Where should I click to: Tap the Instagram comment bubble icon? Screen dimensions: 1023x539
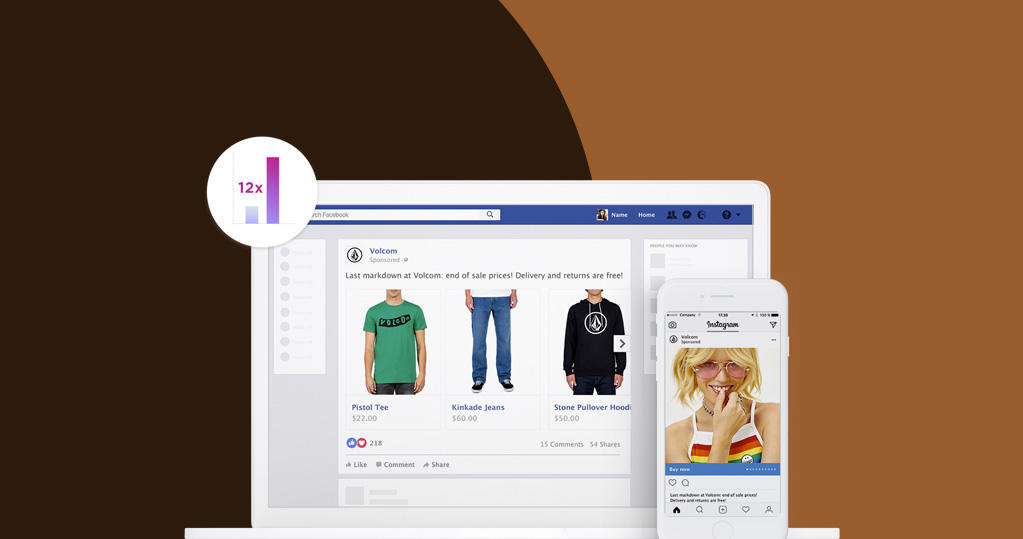[x=685, y=483]
